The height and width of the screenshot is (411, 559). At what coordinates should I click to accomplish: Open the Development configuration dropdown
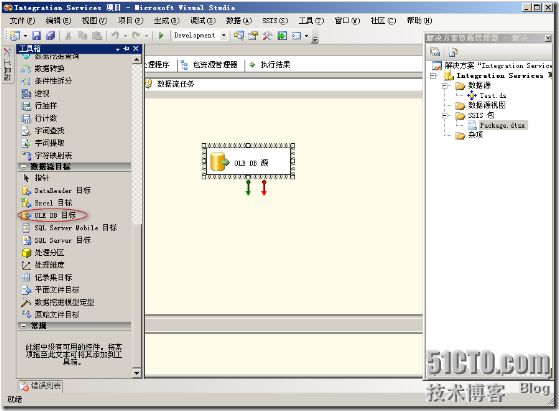[224, 35]
